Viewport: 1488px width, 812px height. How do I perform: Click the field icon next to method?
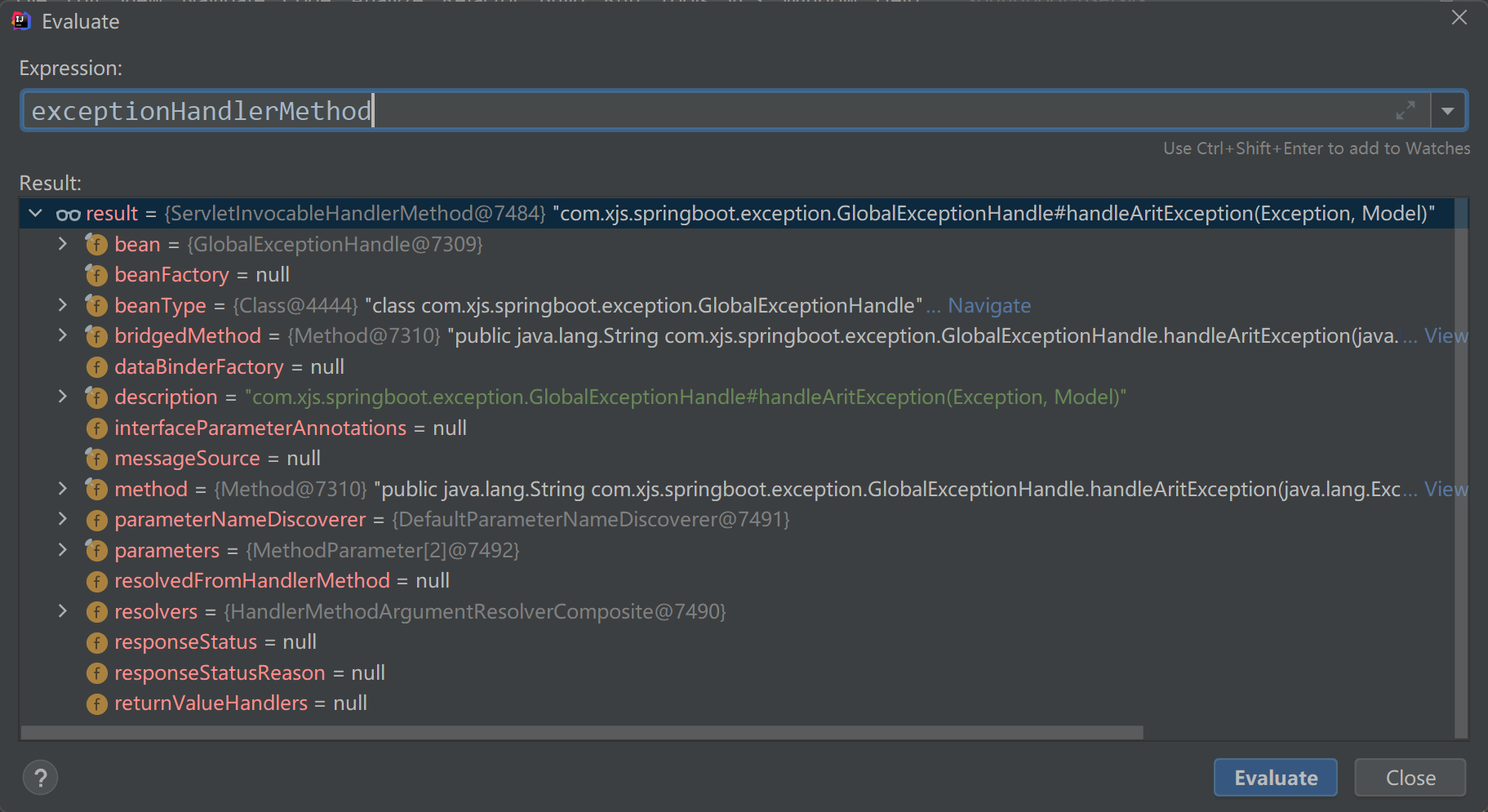pos(96,489)
